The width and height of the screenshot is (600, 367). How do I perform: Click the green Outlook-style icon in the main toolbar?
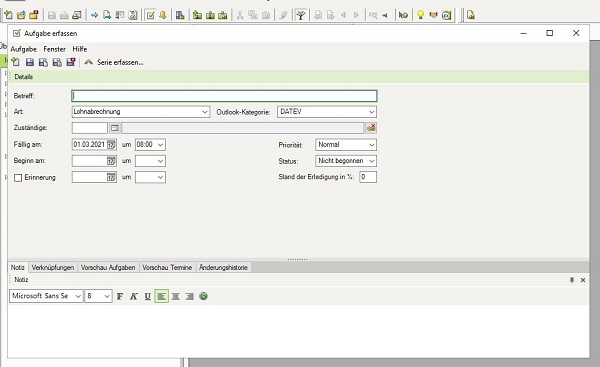point(446,15)
